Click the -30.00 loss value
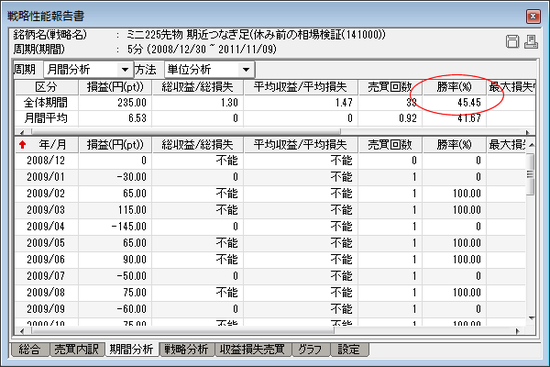The image size is (550, 367). (x=132, y=177)
